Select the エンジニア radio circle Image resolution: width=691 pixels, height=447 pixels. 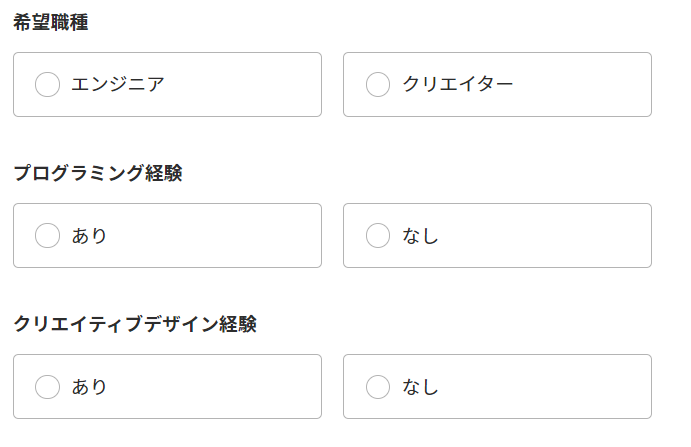tap(47, 85)
